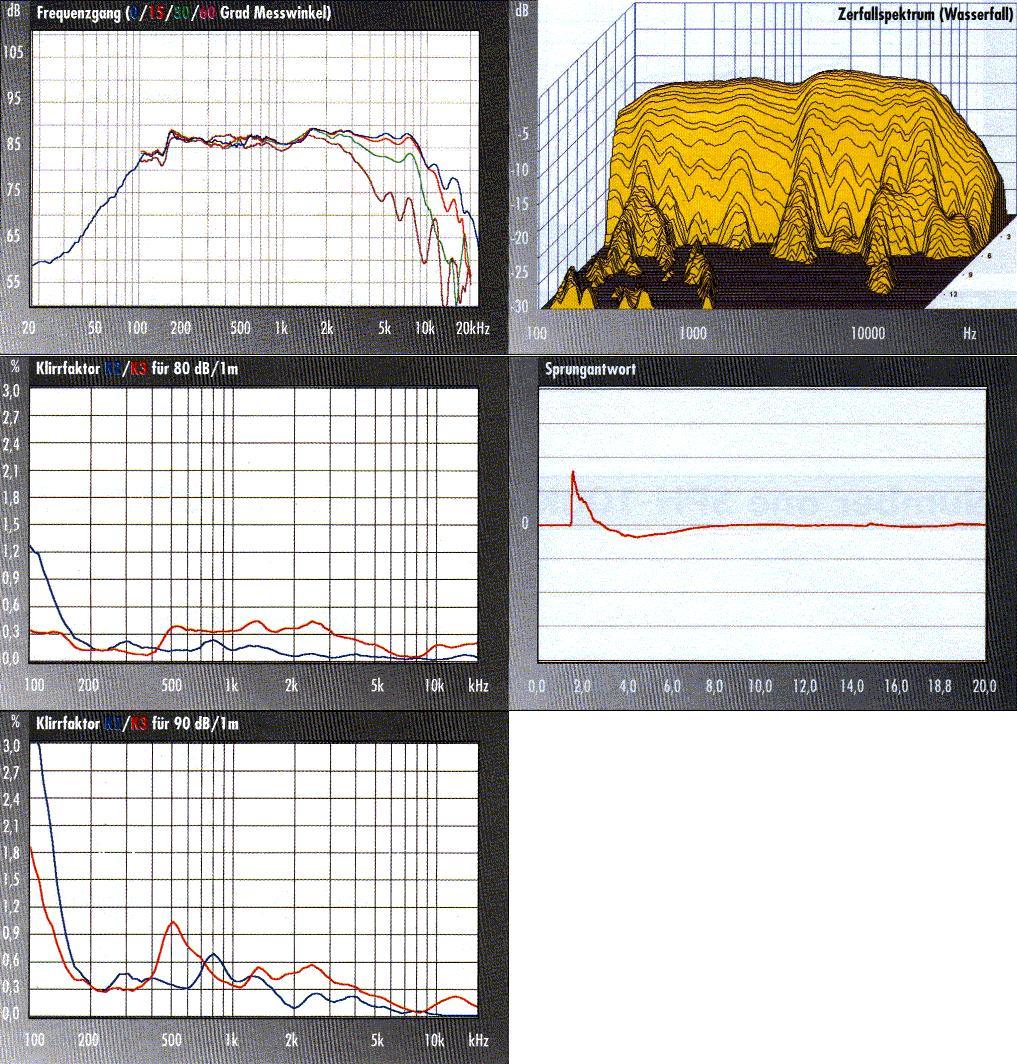1017x1064 pixels.
Task: Click the 1000 label under the waterfall plot
Action: [693, 333]
